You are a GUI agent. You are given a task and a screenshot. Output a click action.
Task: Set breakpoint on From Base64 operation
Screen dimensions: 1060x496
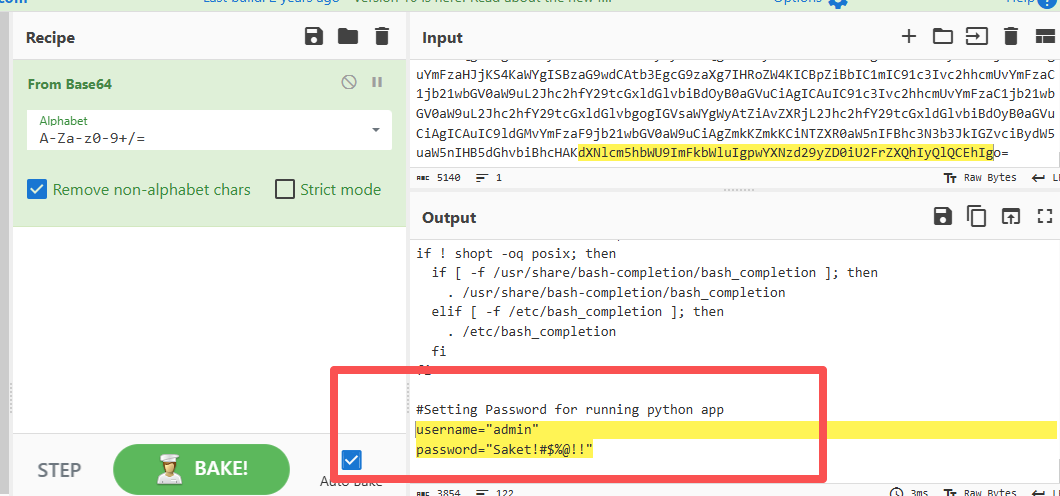pyautogui.click(x=377, y=83)
